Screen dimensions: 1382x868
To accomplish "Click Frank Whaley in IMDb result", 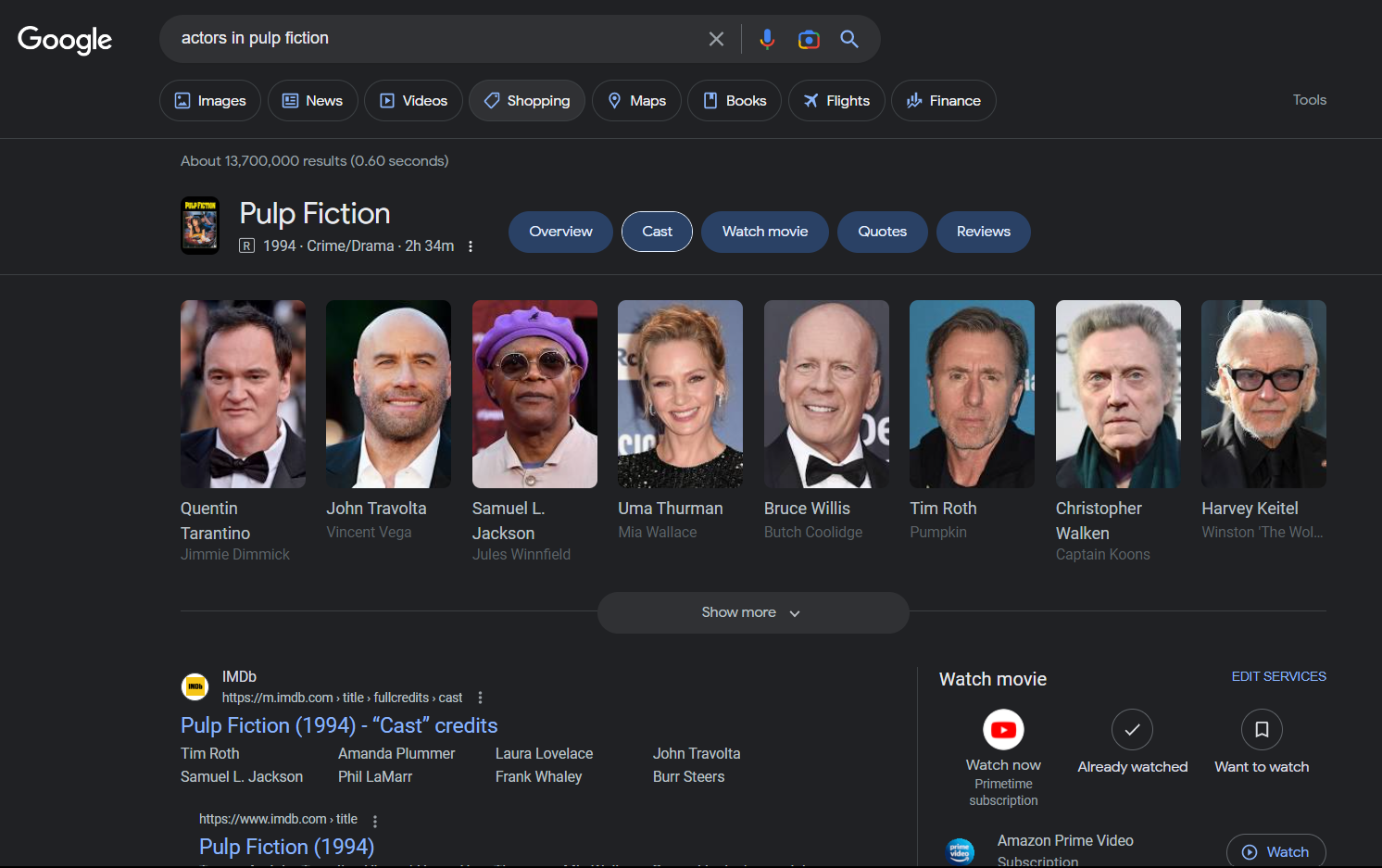I will click(538, 777).
